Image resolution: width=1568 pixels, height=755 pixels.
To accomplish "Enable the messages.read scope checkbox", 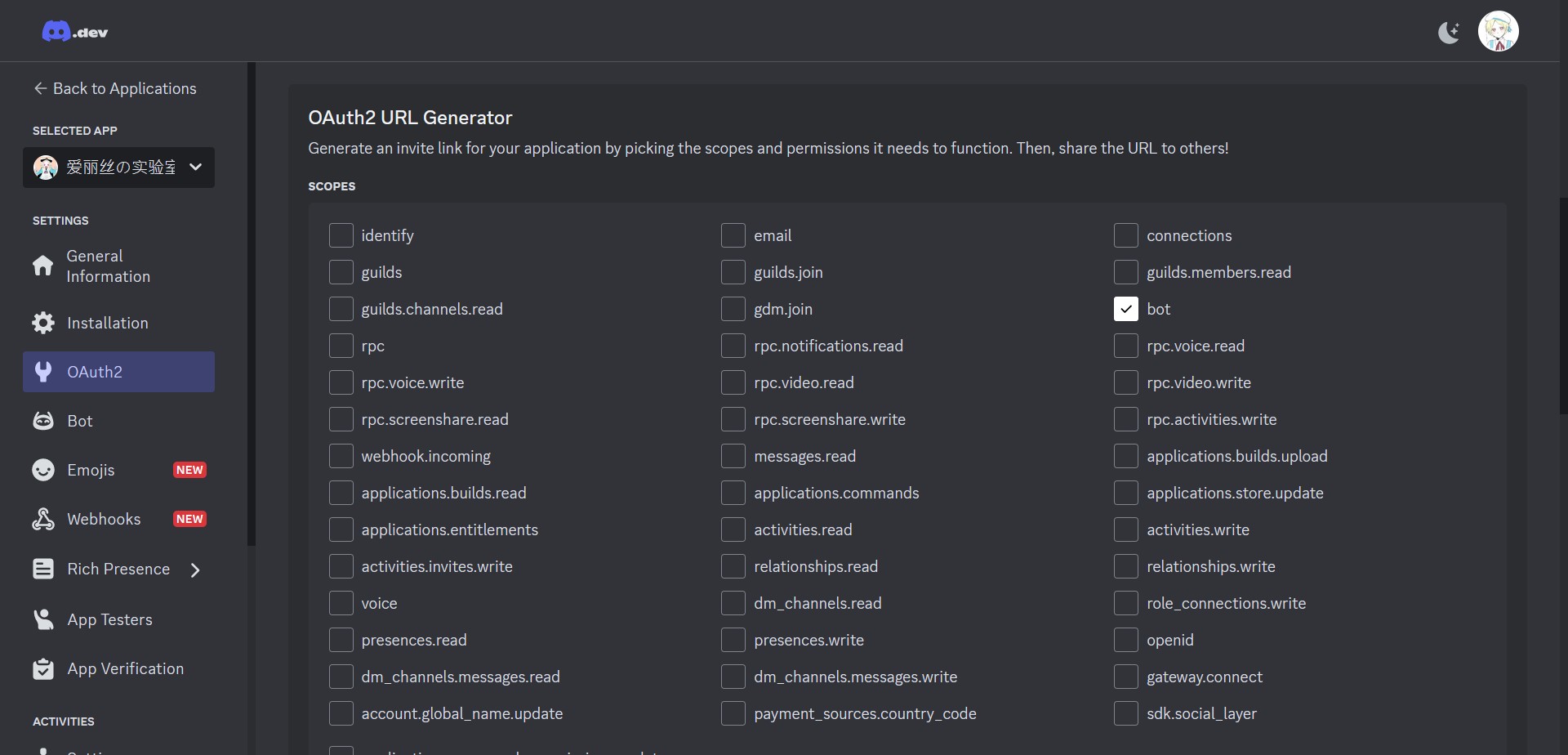I will click(x=733, y=456).
